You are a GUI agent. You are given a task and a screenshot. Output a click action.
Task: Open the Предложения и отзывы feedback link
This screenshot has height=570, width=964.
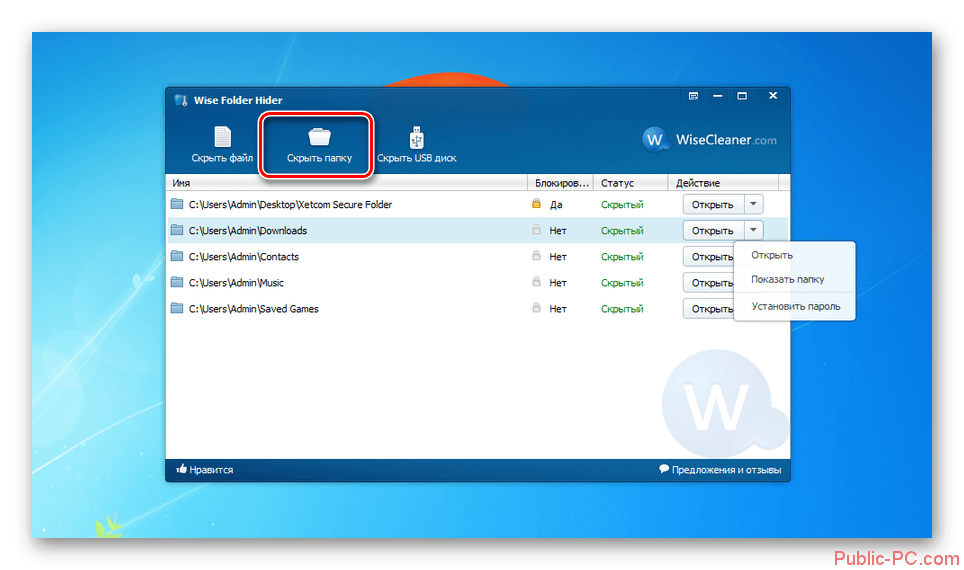[x=720, y=469]
